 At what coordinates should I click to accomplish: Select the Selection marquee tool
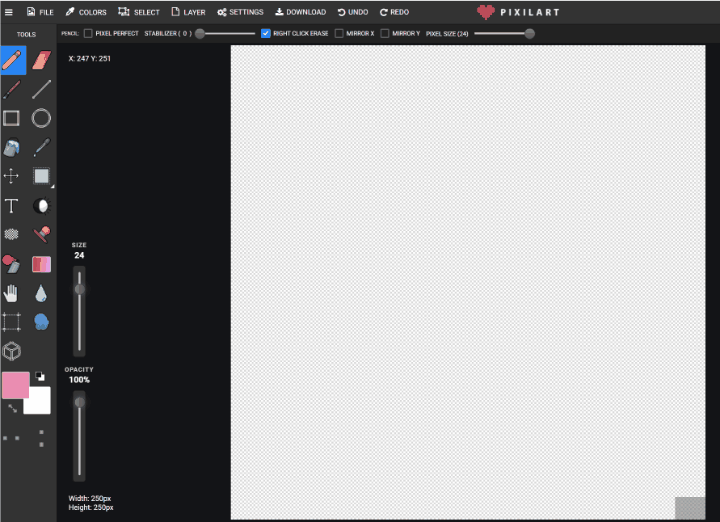(42, 176)
